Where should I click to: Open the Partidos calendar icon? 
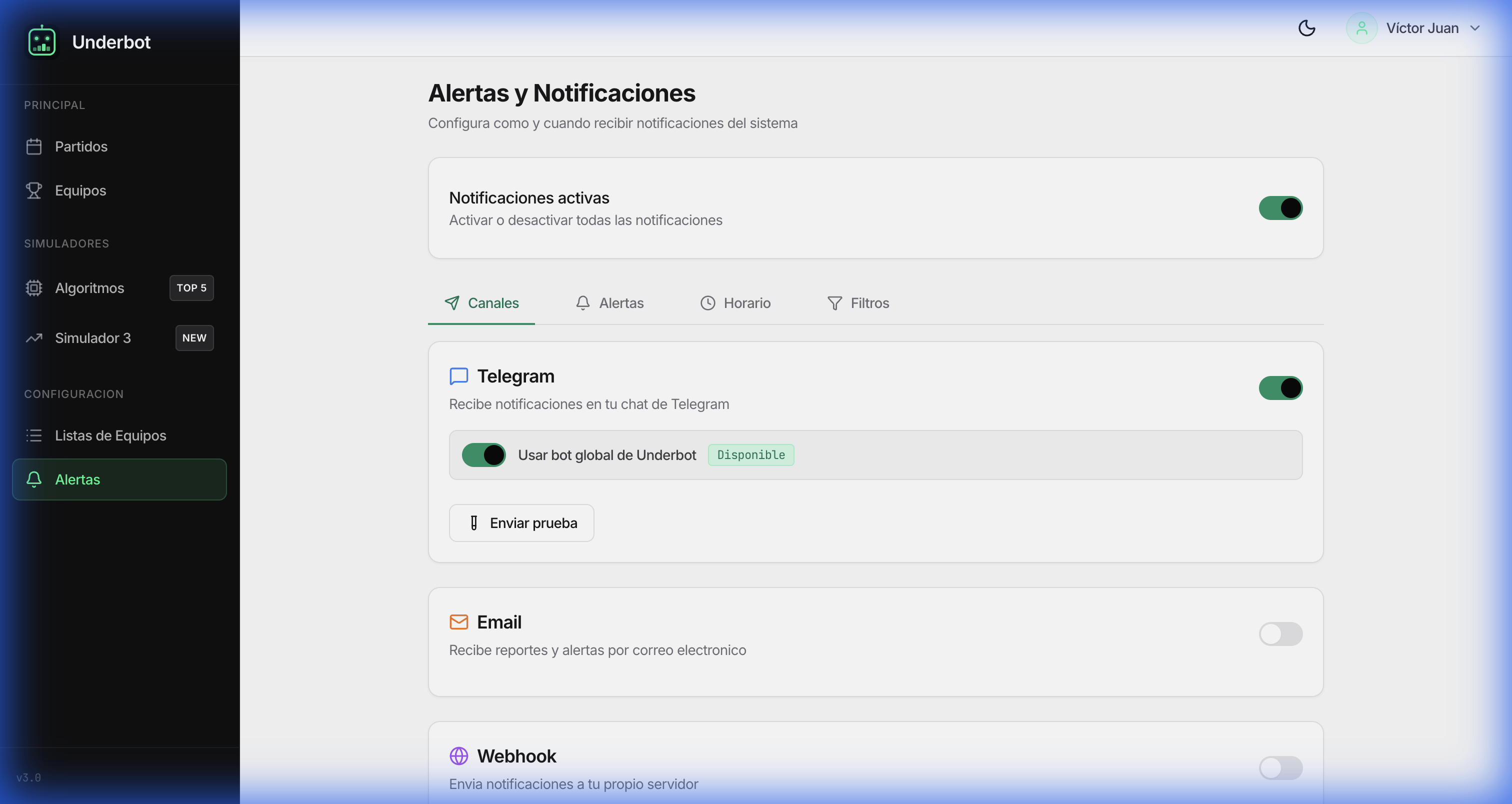coord(34,146)
